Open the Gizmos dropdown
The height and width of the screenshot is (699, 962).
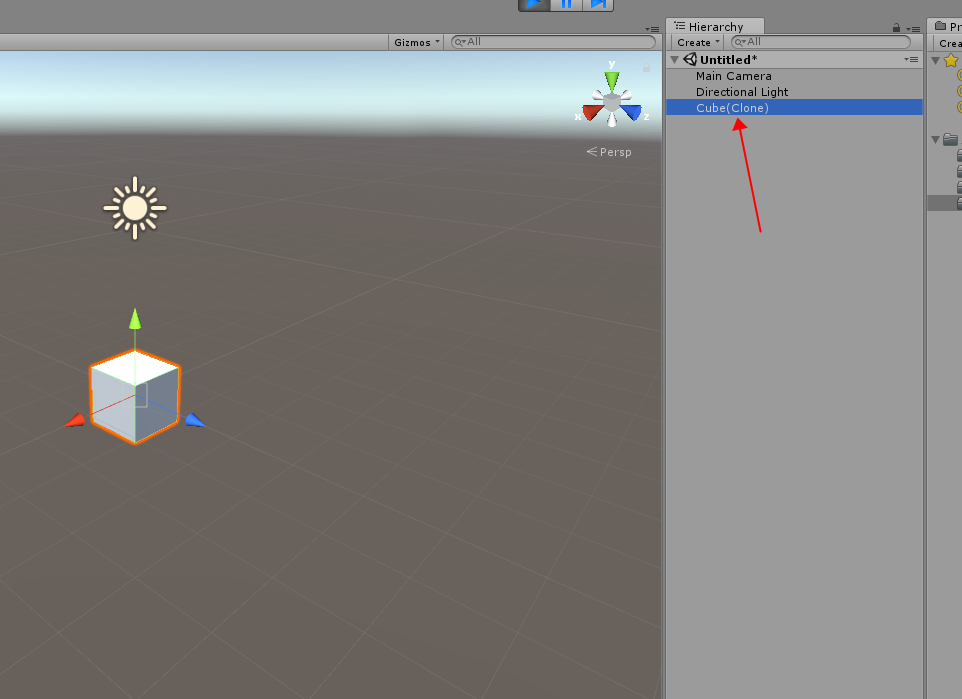[x=414, y=41]
